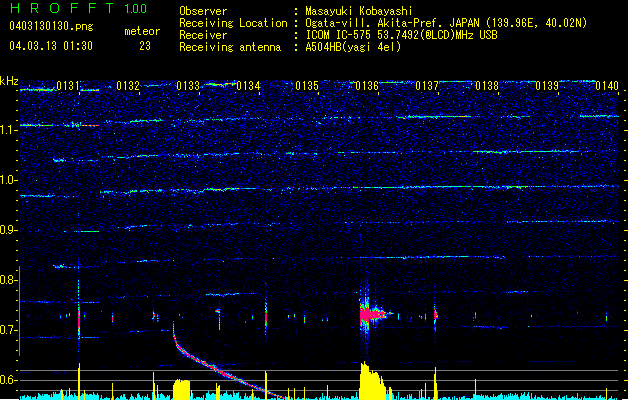This screenshot has width=629, height=400.
Task: Click the kHz axis unit label
Action: click(x=9, y=81)
